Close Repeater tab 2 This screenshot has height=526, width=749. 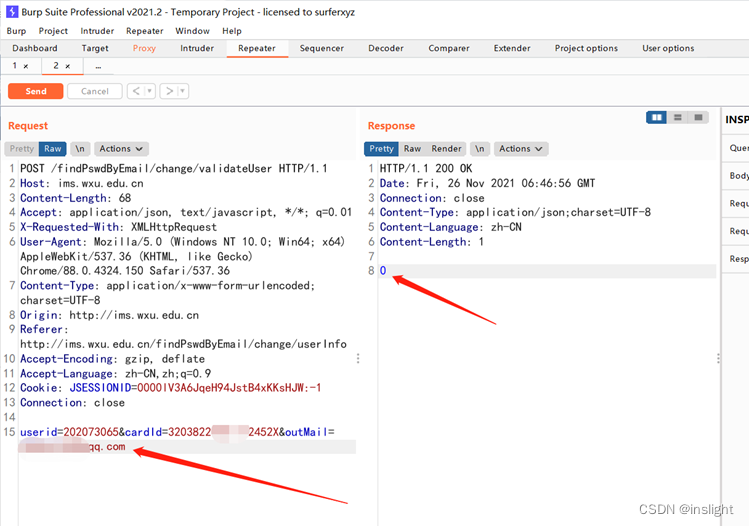(67, 66)
